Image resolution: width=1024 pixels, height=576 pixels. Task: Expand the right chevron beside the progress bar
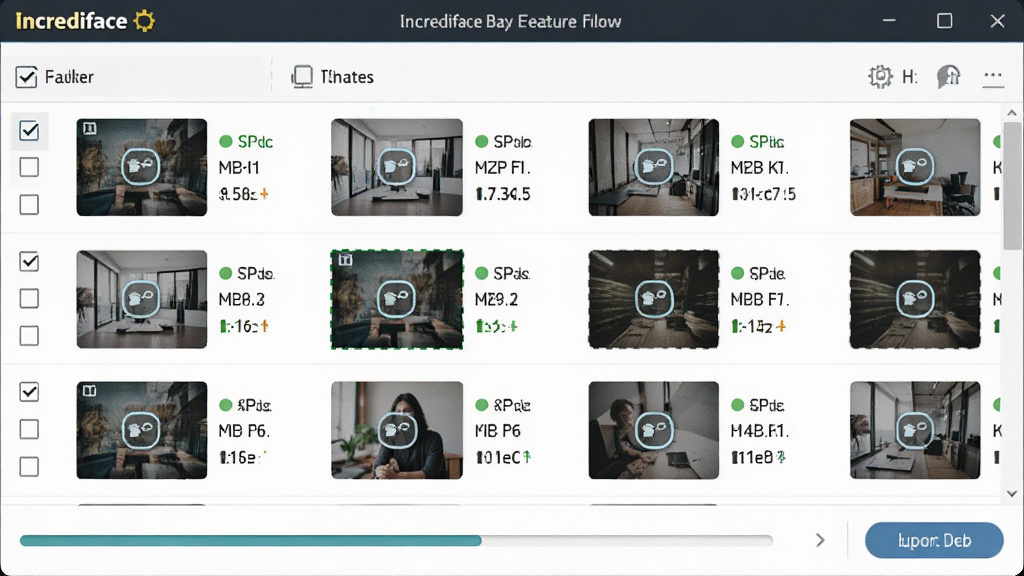820,540
